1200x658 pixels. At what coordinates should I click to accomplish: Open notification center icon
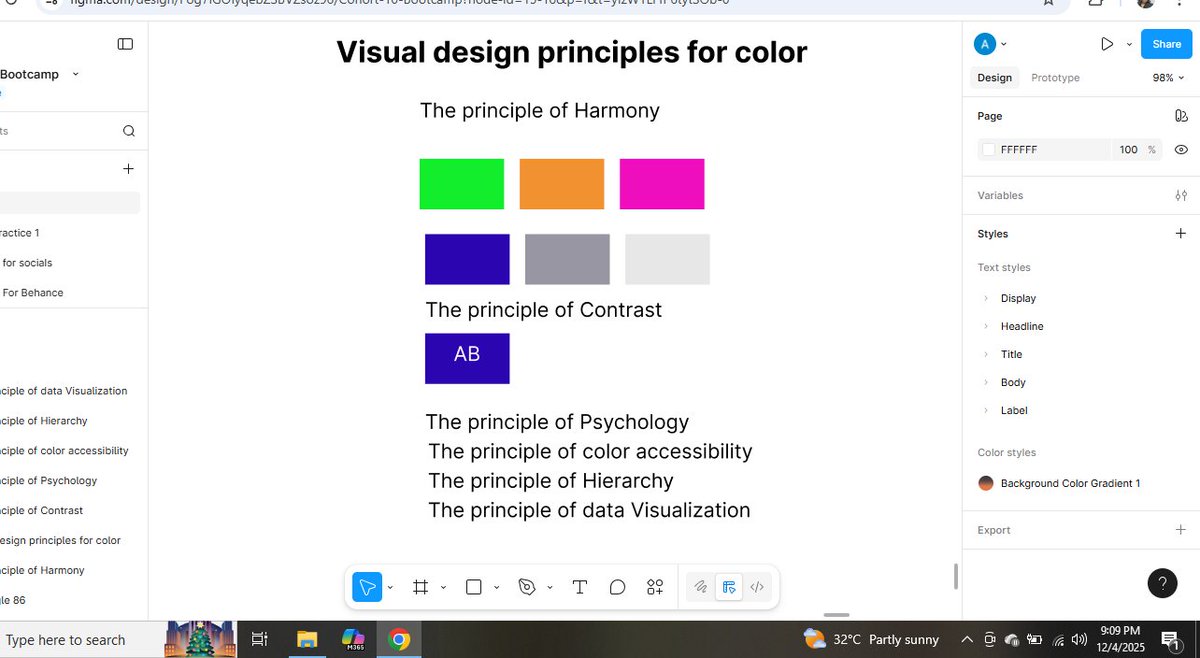tap(1169, 640)
